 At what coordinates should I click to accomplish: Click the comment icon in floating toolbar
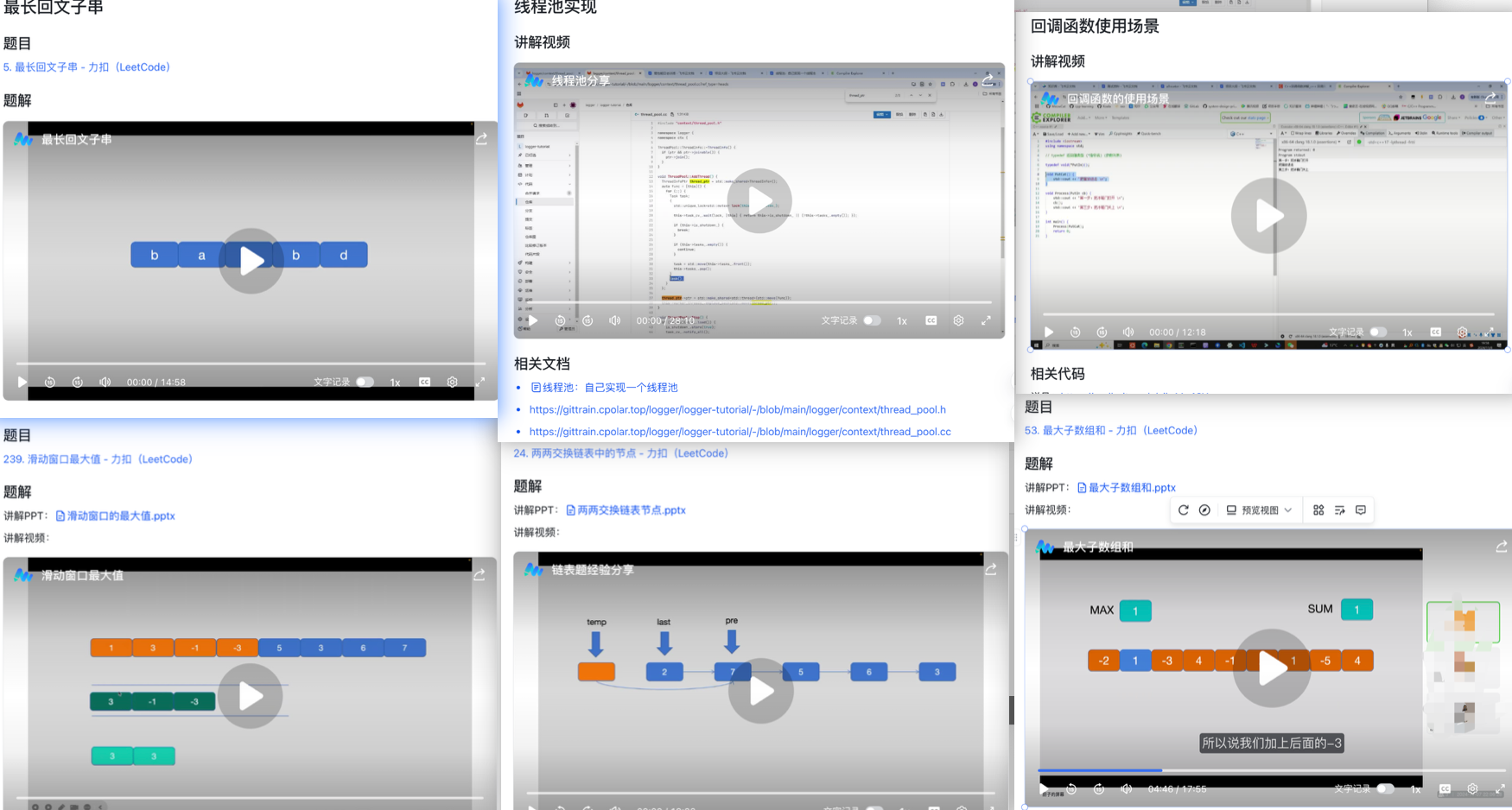tap(1361, 510)
